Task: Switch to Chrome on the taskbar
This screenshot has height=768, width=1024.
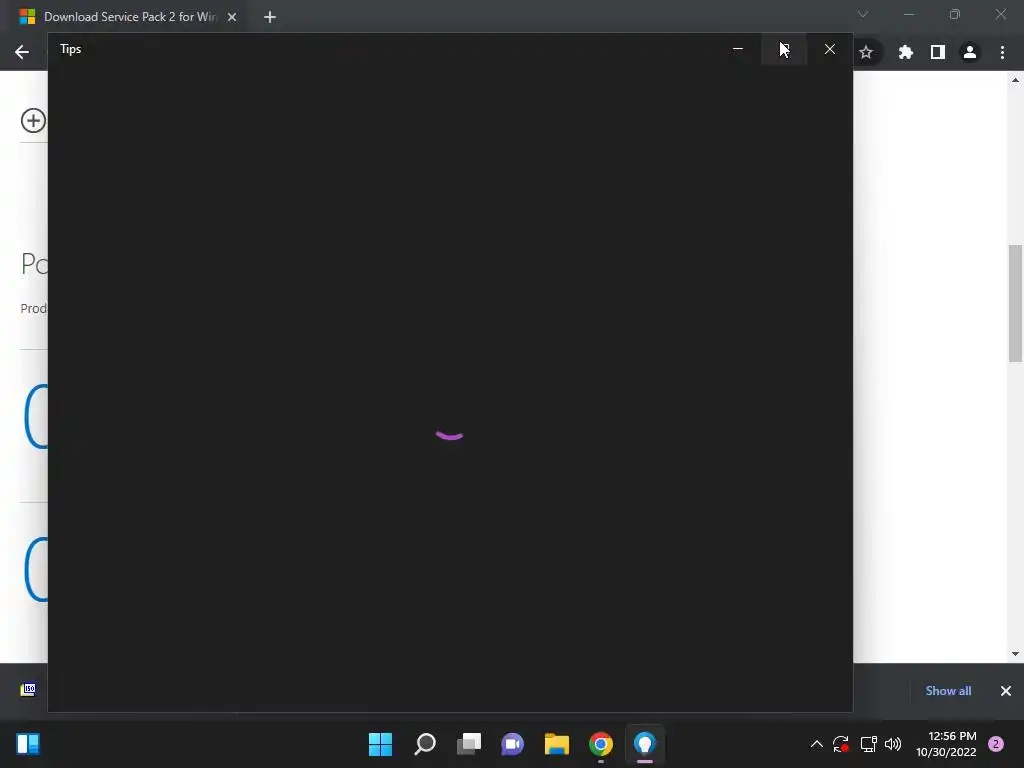Action: tap(601, 744)
